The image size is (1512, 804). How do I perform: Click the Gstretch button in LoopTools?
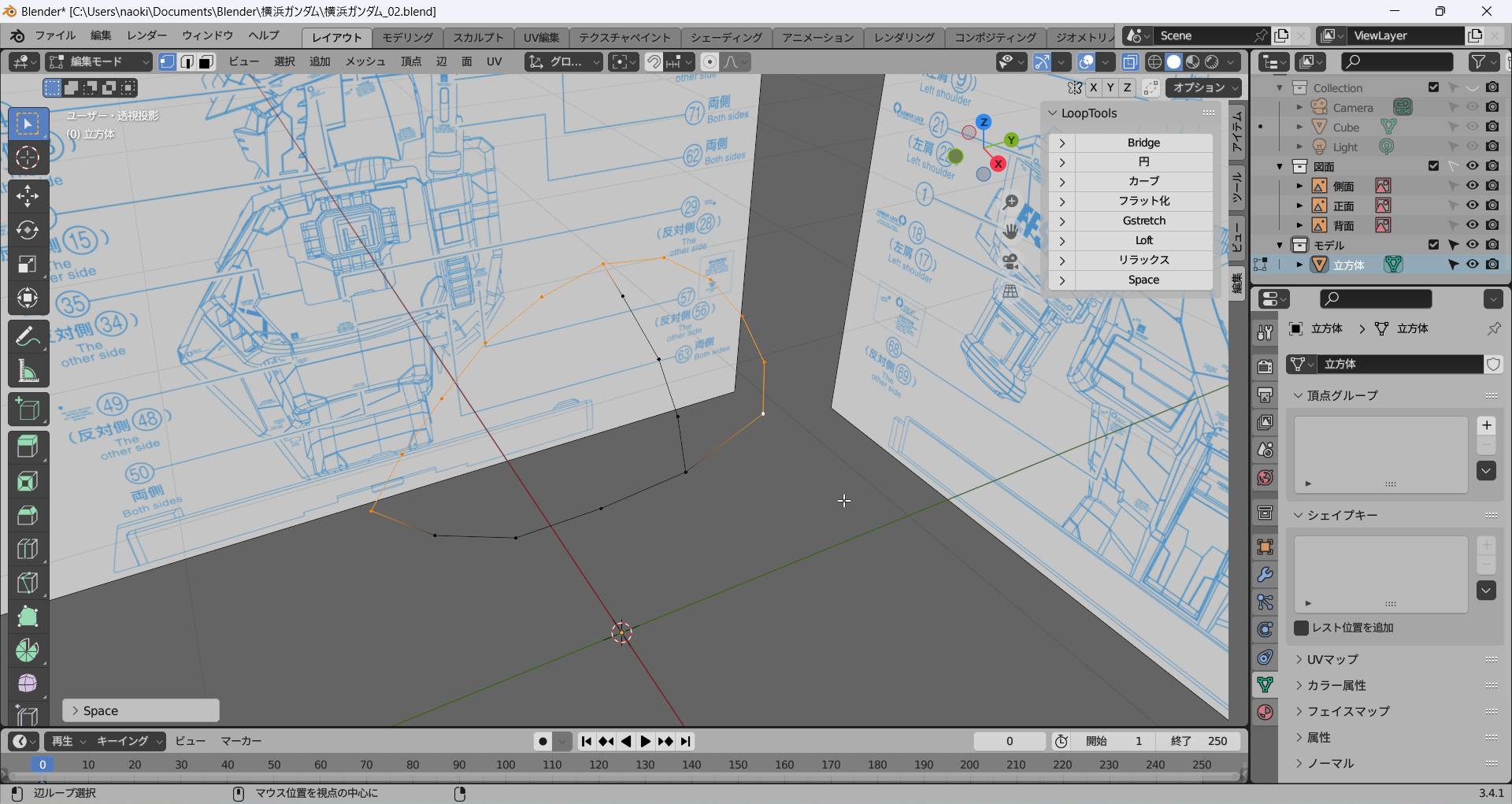[x=1143, y=220]
